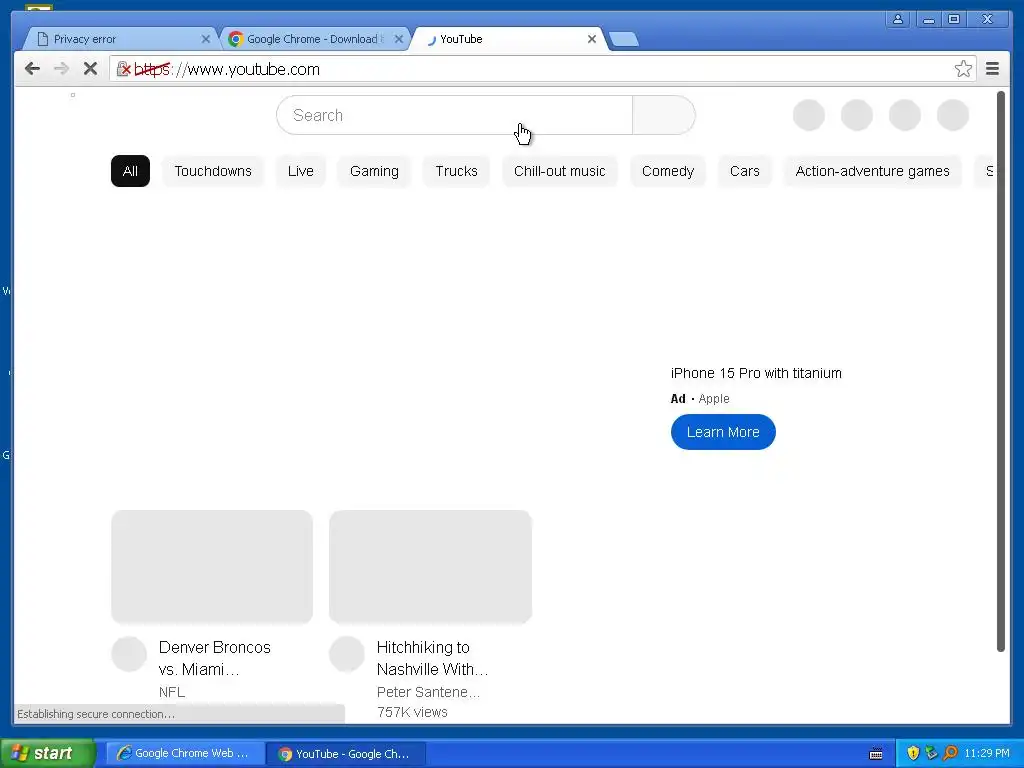Open the iPhone 15 Pro with titanium ad title

tap(756, 374)
